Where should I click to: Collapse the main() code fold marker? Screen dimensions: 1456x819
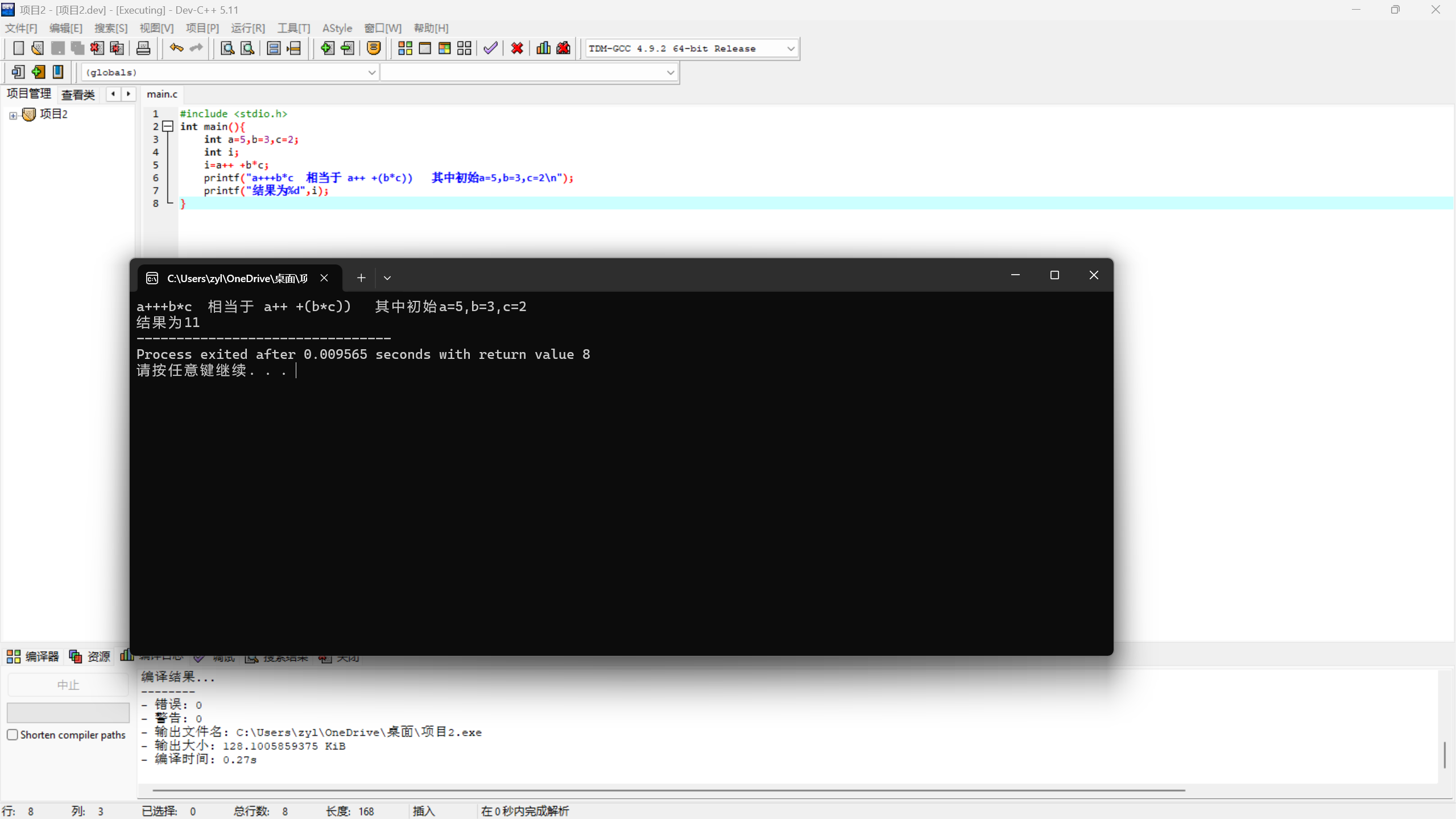pyautogui.click(x=168, y=126)
